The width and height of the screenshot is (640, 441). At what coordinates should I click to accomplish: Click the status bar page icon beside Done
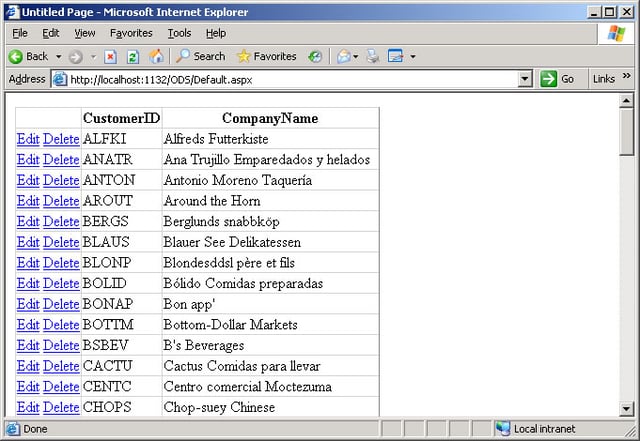coord(13,429)
